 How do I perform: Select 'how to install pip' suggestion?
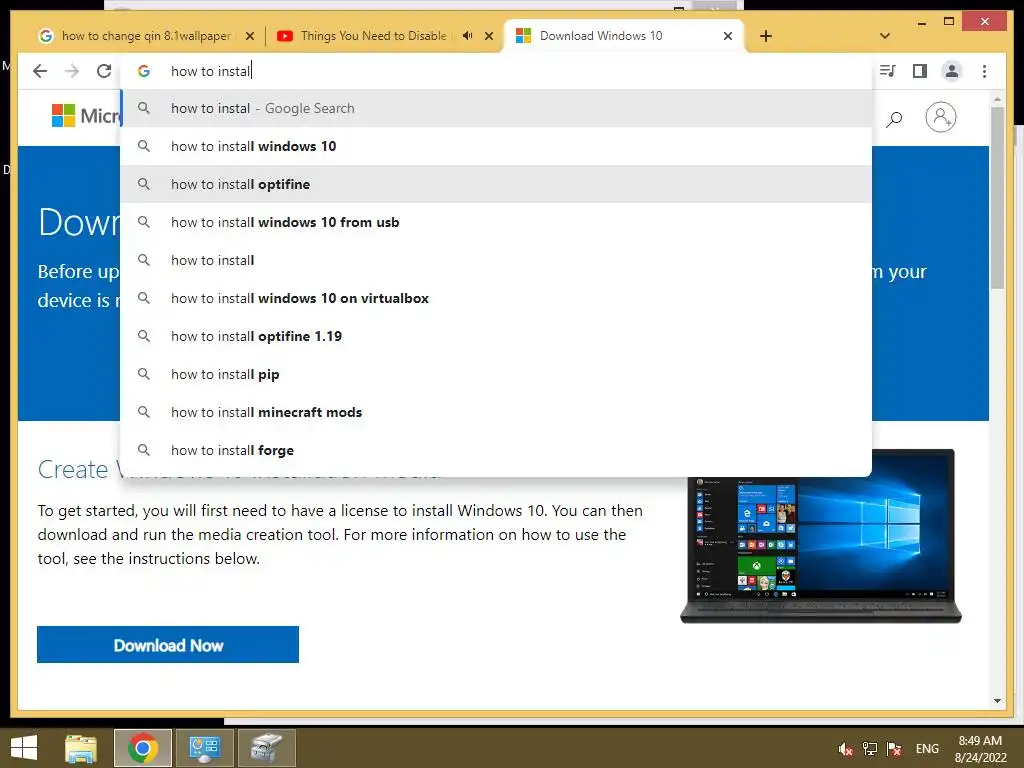(496, 374)
